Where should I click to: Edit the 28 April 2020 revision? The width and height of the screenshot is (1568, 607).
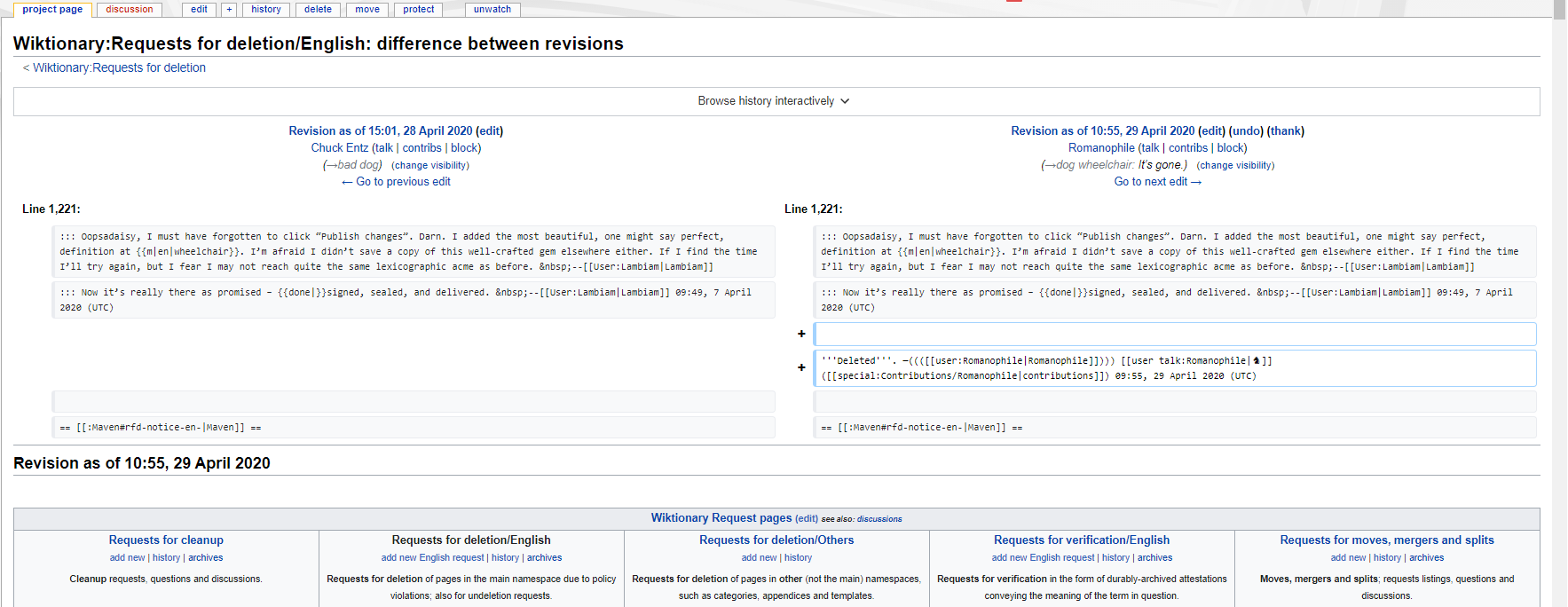[x=489, y=130]
